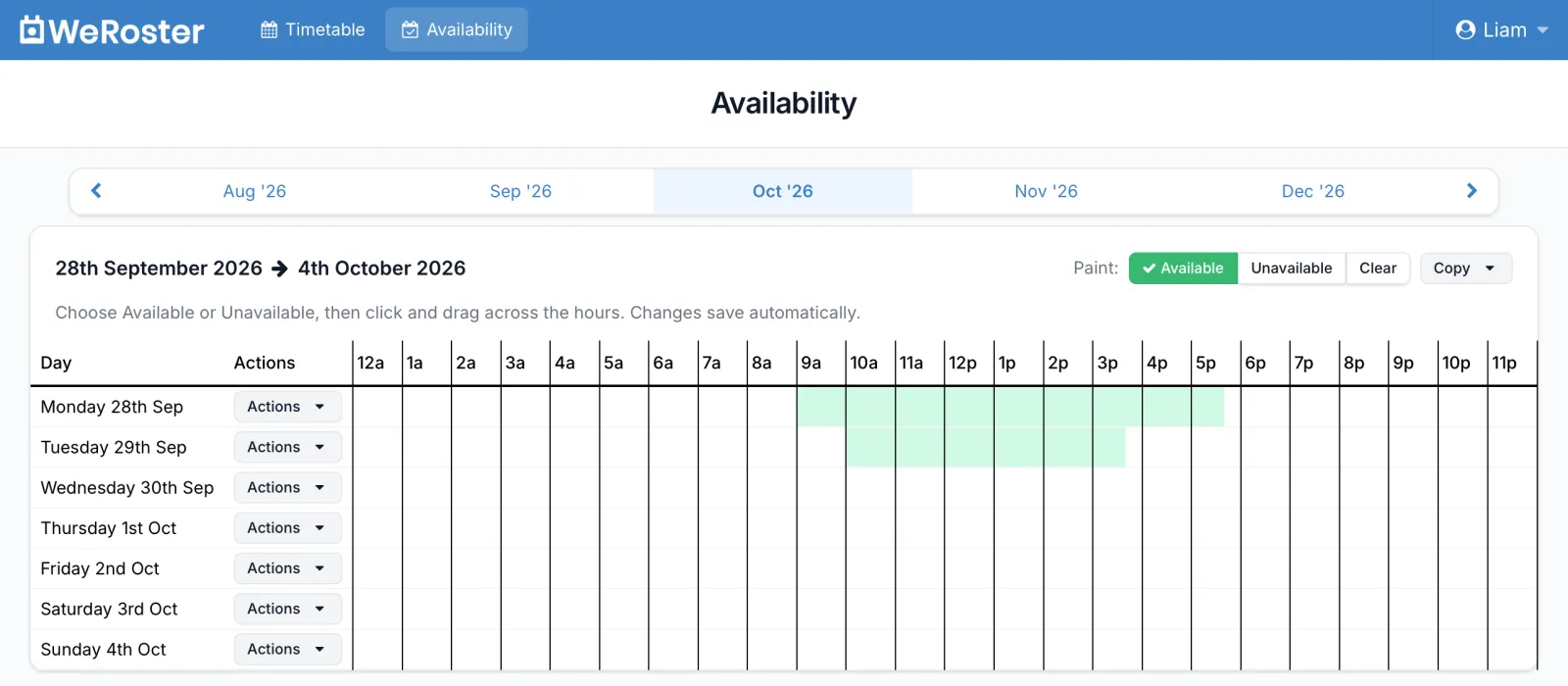The width and height of the screenshot is (1568, 686).
Task: Click Monday's green availability block
Action: click(x=1010, y=407)
